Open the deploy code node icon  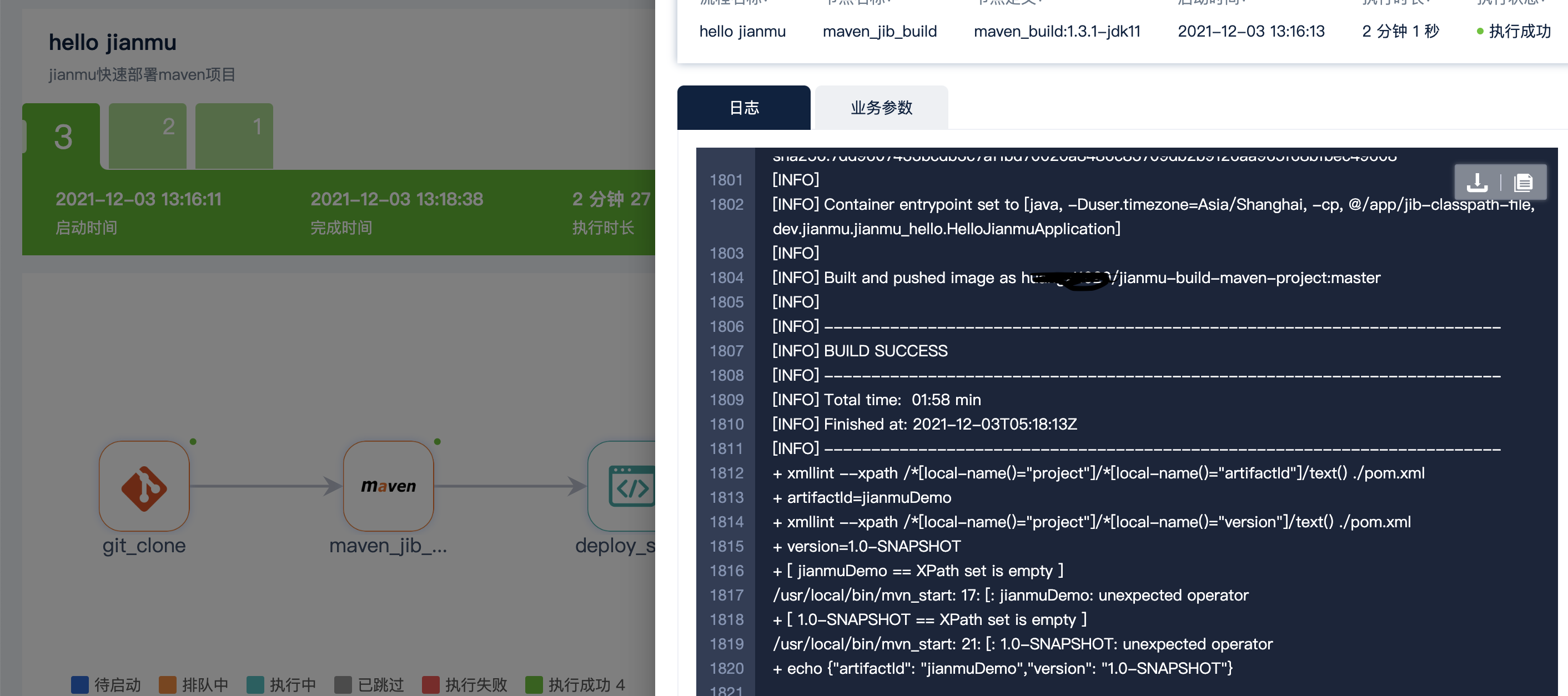pyautogui.click(x=622, y=486)
